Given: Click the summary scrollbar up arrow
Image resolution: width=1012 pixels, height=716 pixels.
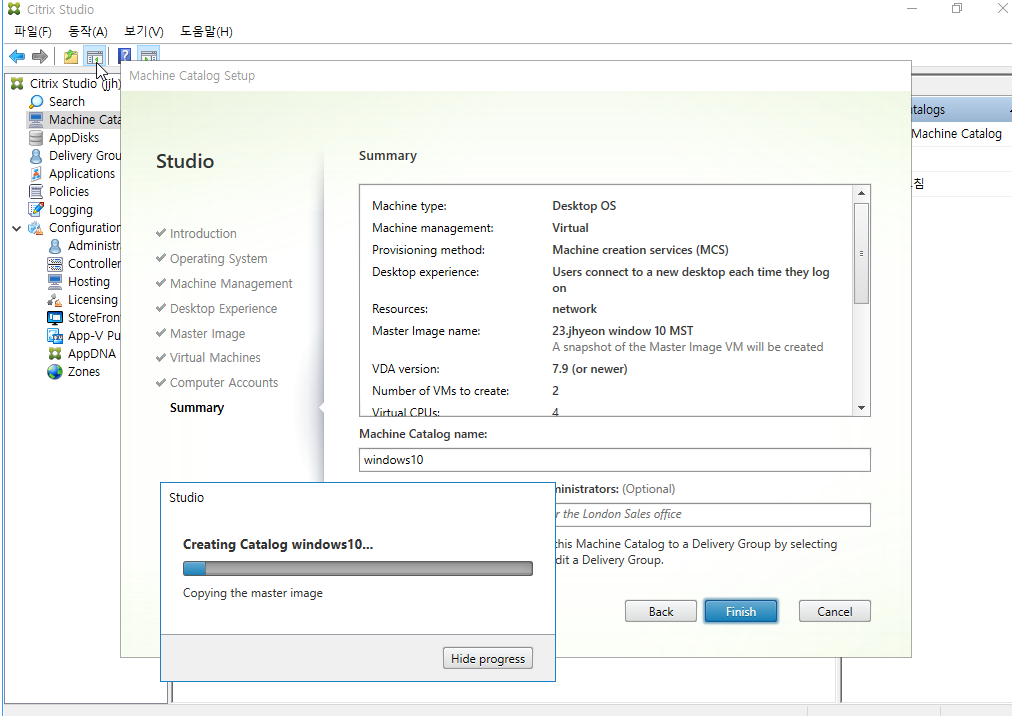Looking at the screenshot, I should 861,193.
